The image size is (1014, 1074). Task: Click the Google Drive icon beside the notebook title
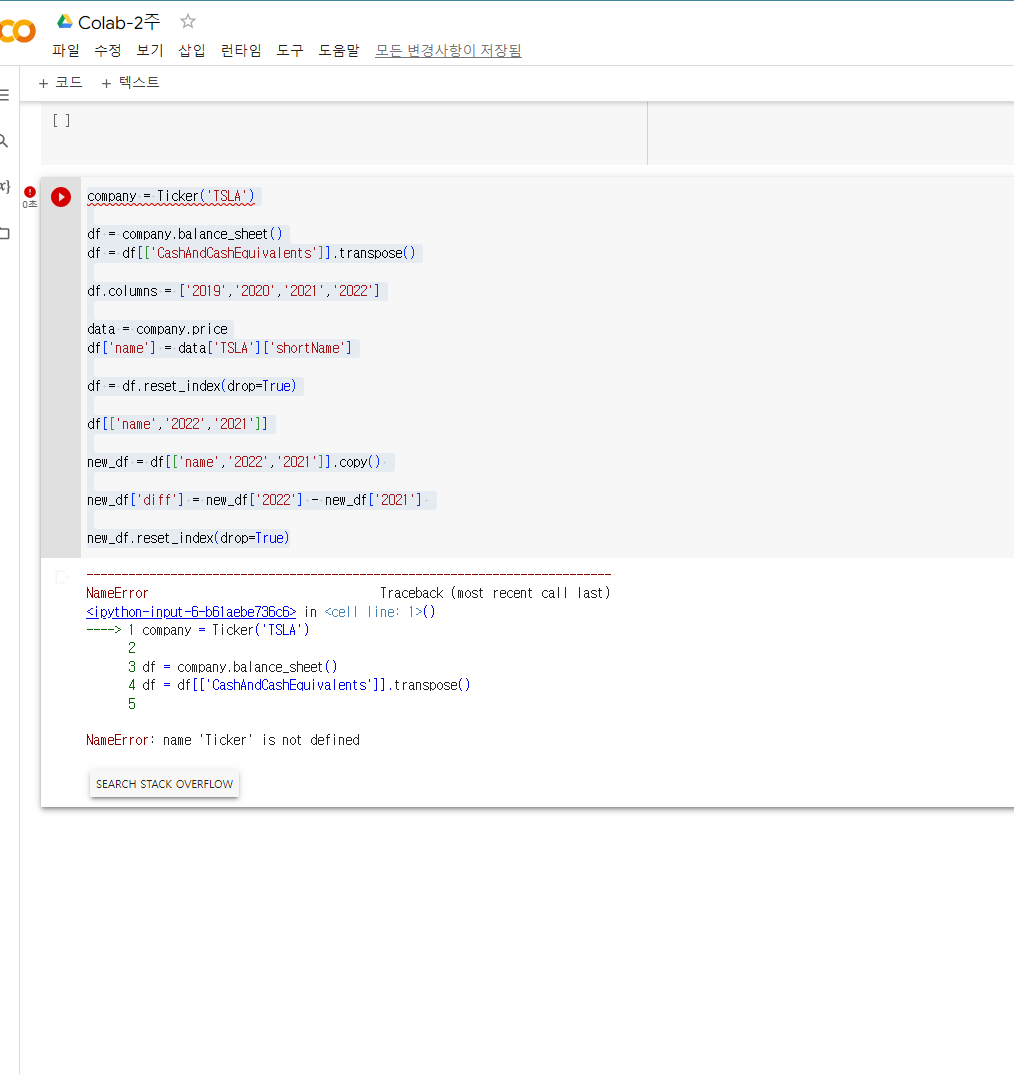tap(65, 21)
